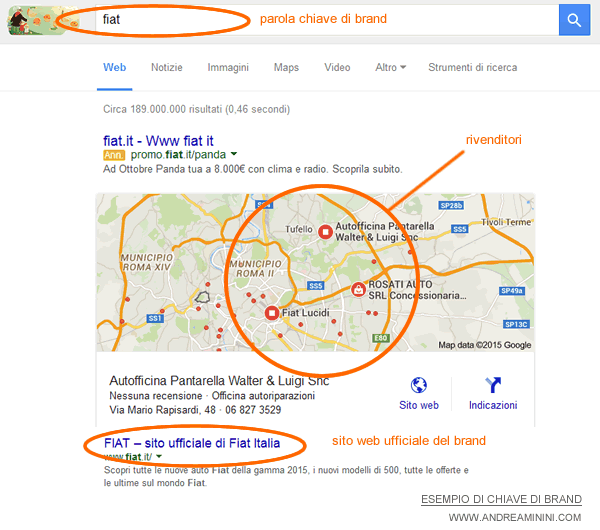600x530 pixels.
Task: Open the Maps search tab
Action: coord(286,67)
